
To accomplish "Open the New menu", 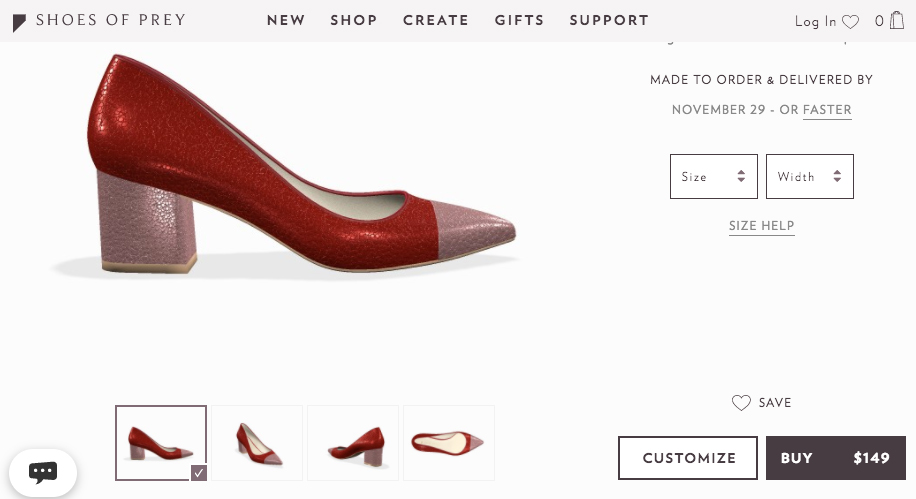I will tap(286, 20).
